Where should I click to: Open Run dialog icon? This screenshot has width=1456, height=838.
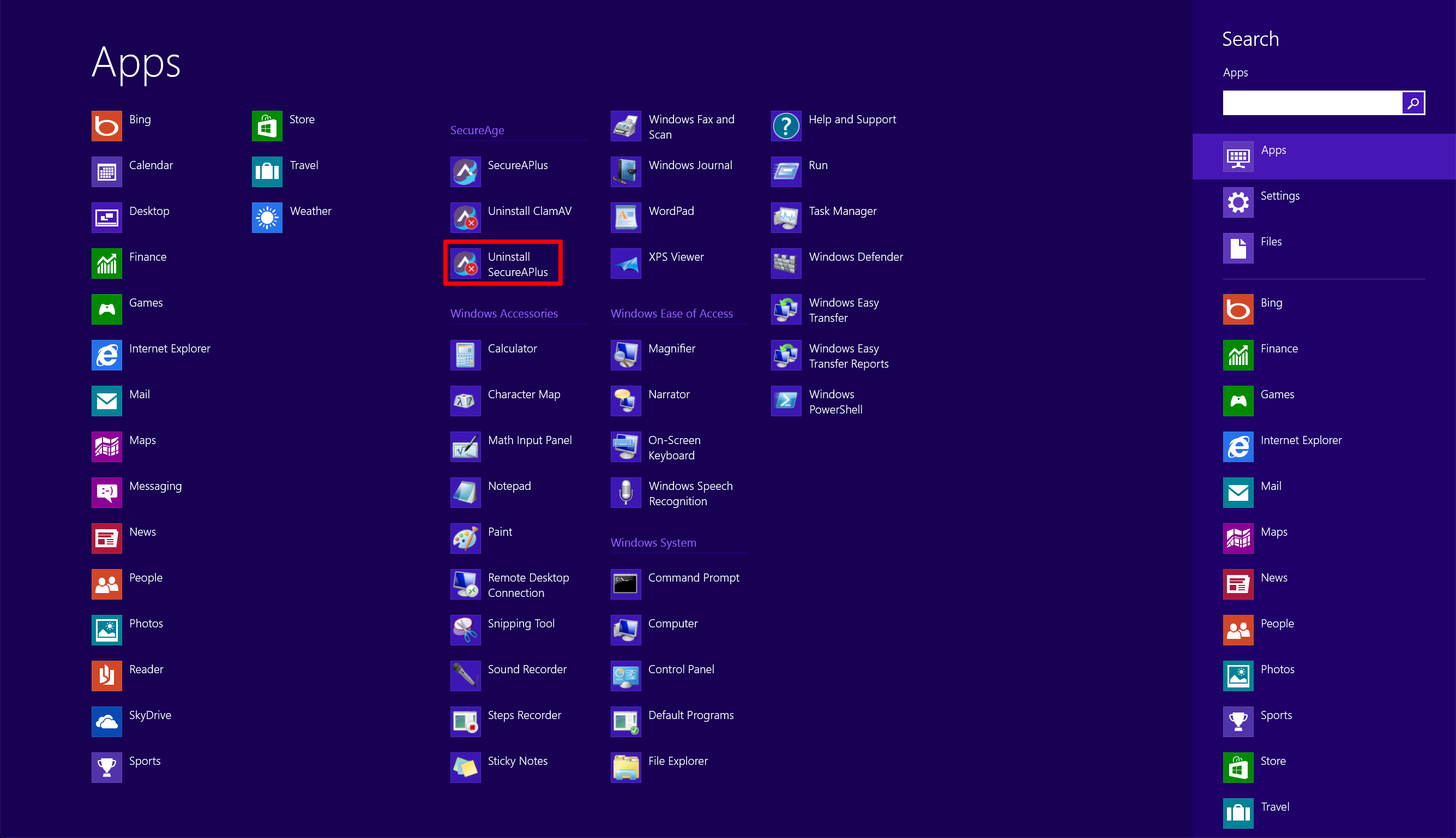786,171
